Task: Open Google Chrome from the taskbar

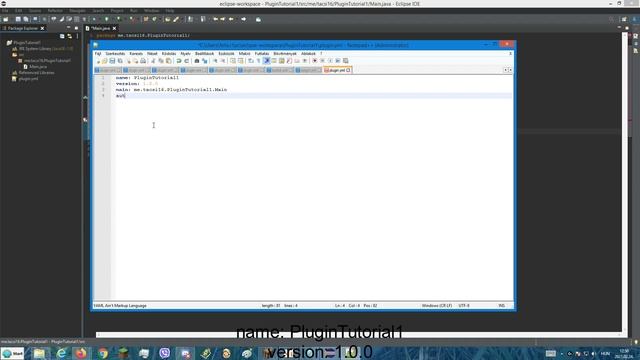Action: [x=103, y=353]
